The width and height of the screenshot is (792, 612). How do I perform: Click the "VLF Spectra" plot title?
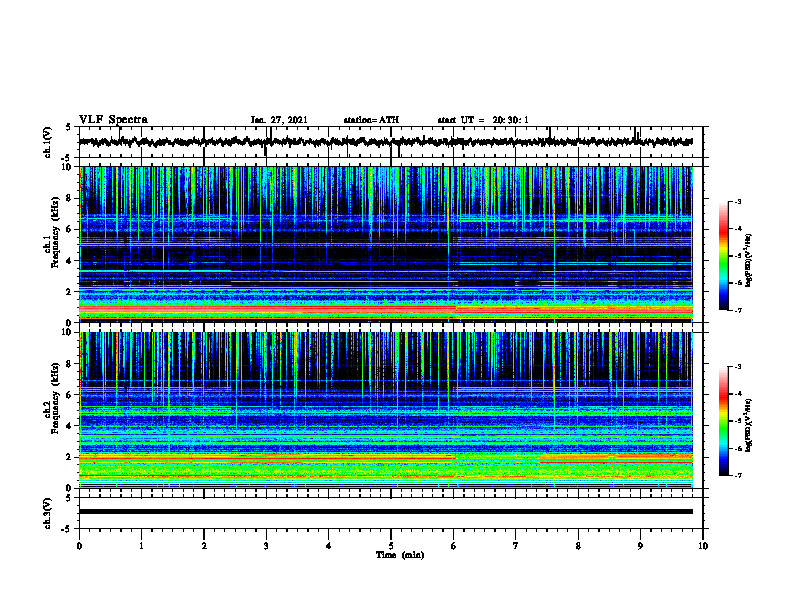[113, 120]
